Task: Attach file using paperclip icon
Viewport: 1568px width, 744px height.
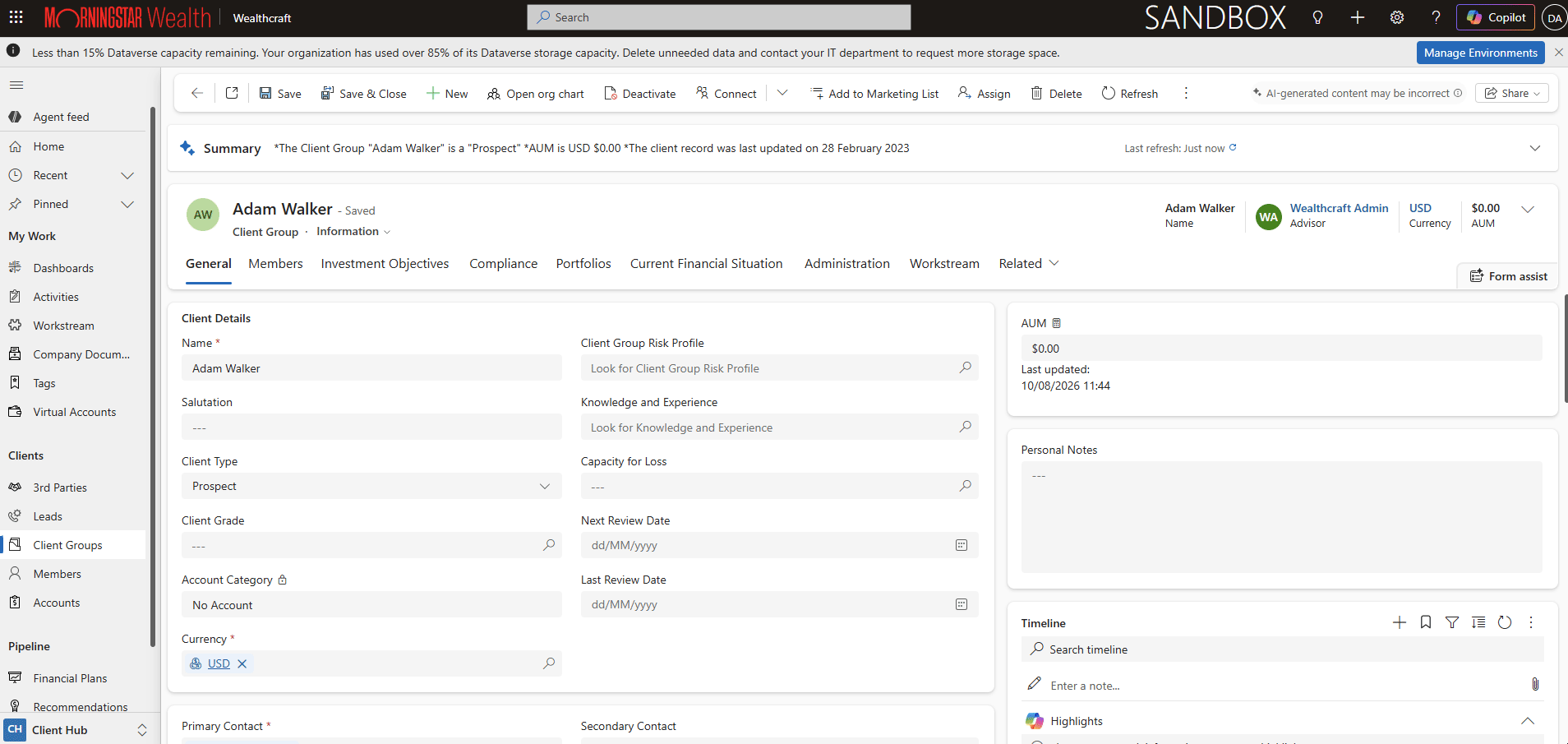Action: (1534, 684)
